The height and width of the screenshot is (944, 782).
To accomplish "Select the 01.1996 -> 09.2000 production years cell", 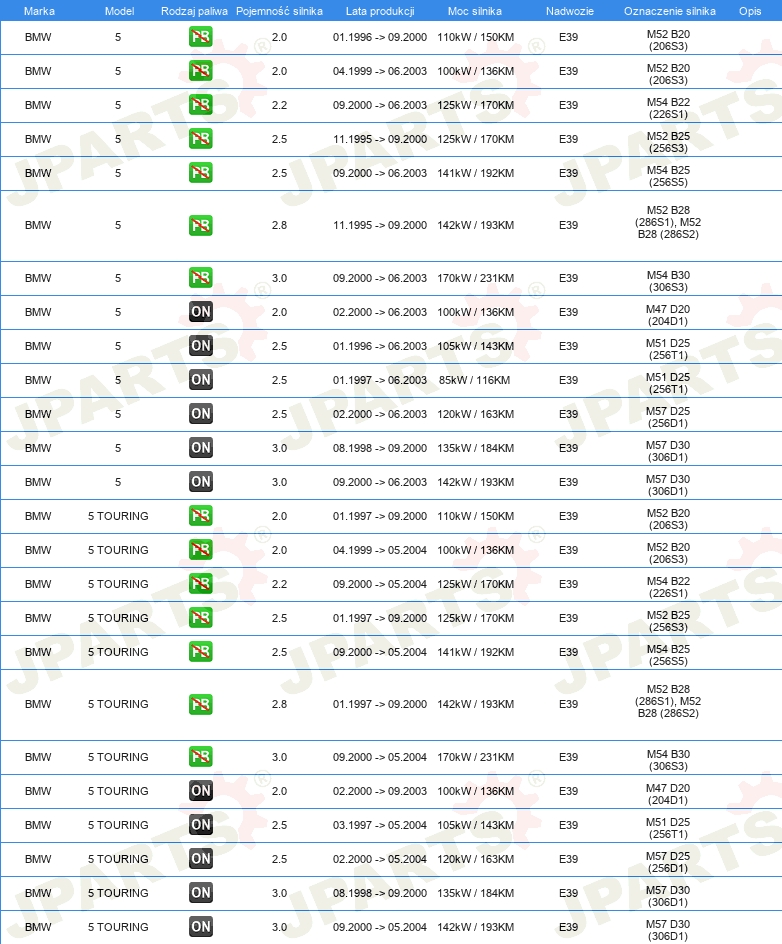I will click(x=380, y=37).
